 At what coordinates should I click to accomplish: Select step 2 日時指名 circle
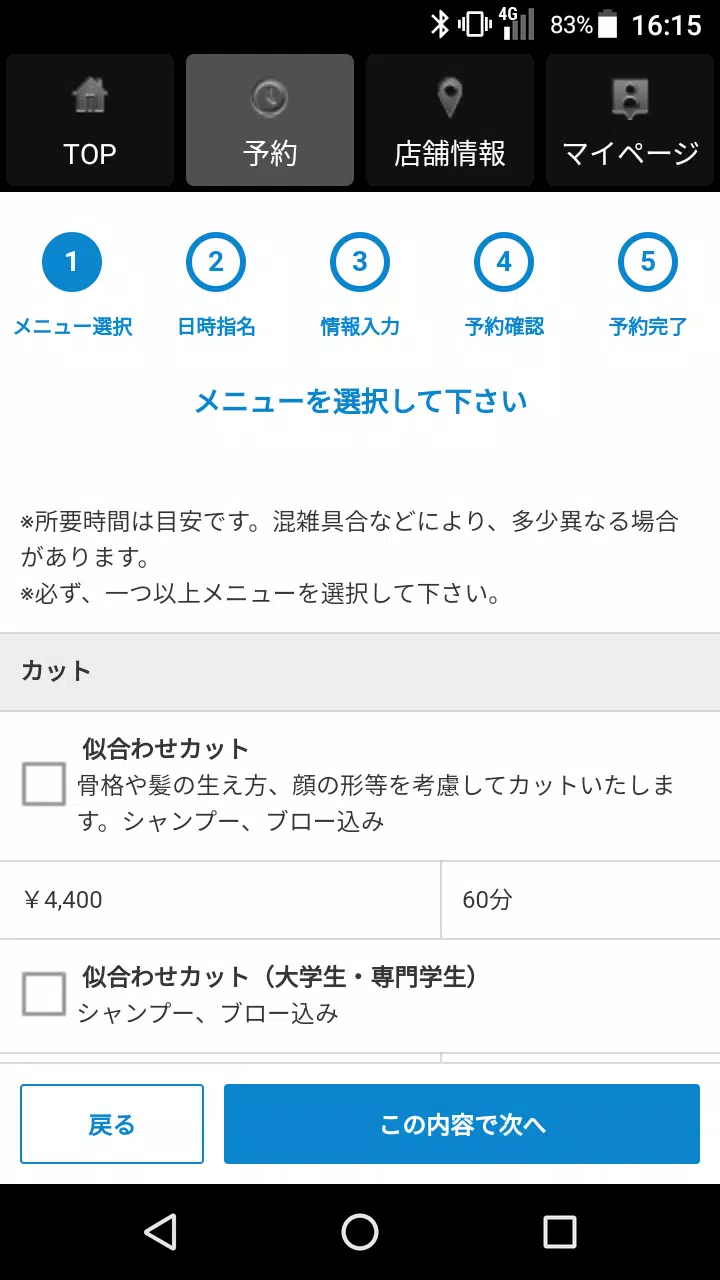[x=216, y=262]
